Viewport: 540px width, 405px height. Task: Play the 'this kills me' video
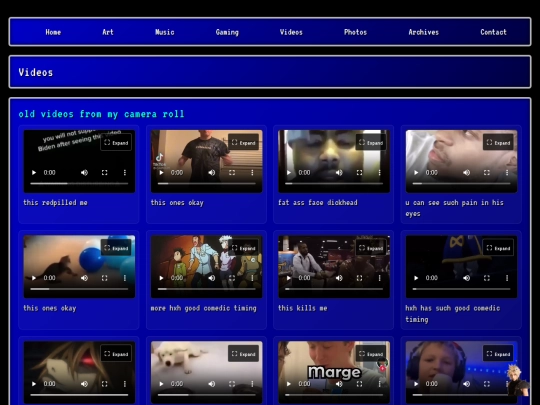click(289, 278)
